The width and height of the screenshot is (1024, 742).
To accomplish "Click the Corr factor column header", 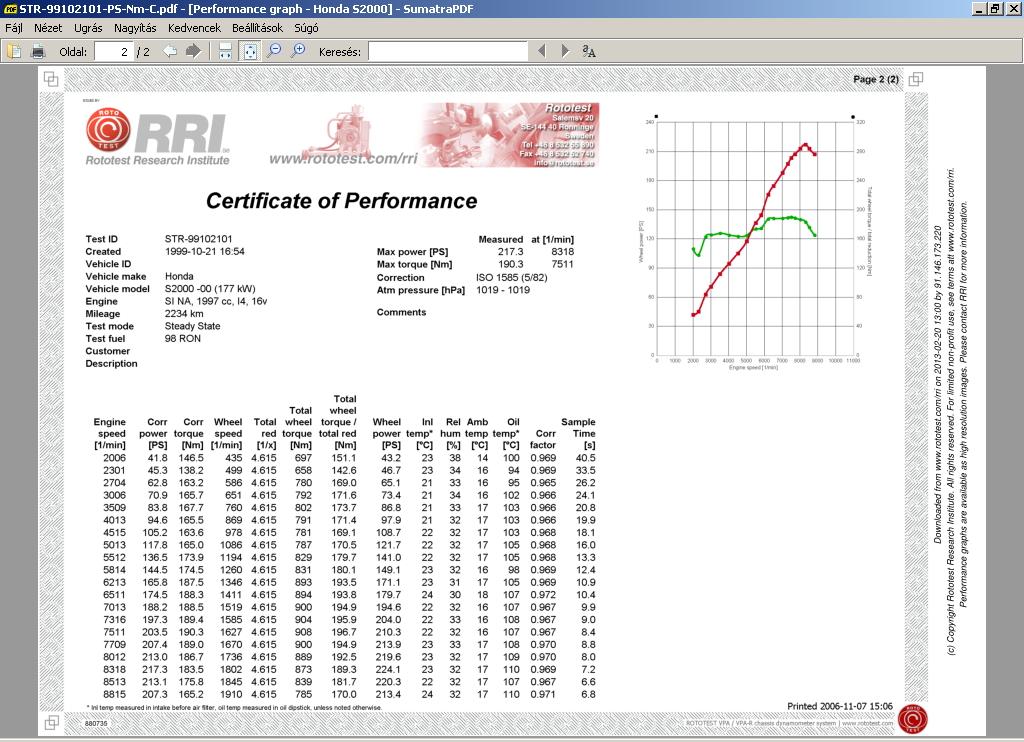I will [543, 439].
